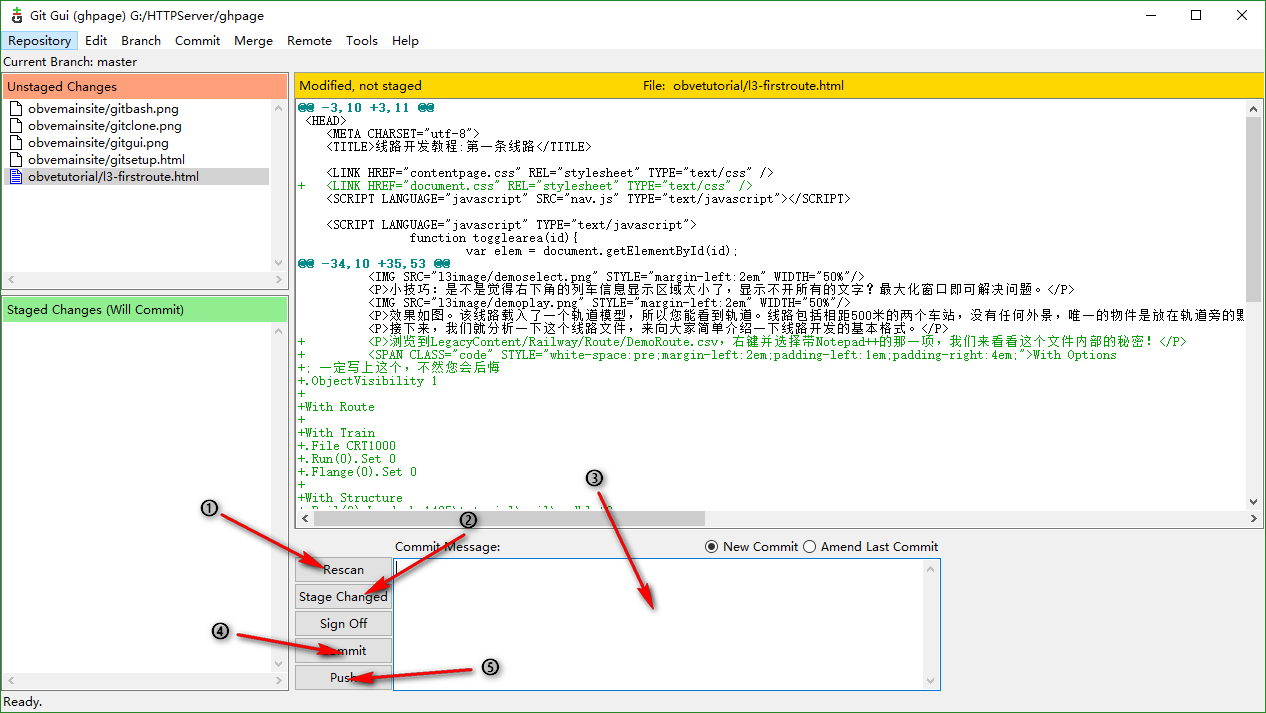Open the Branch menu
1266x713 pixels.
(x=141, y=40)
